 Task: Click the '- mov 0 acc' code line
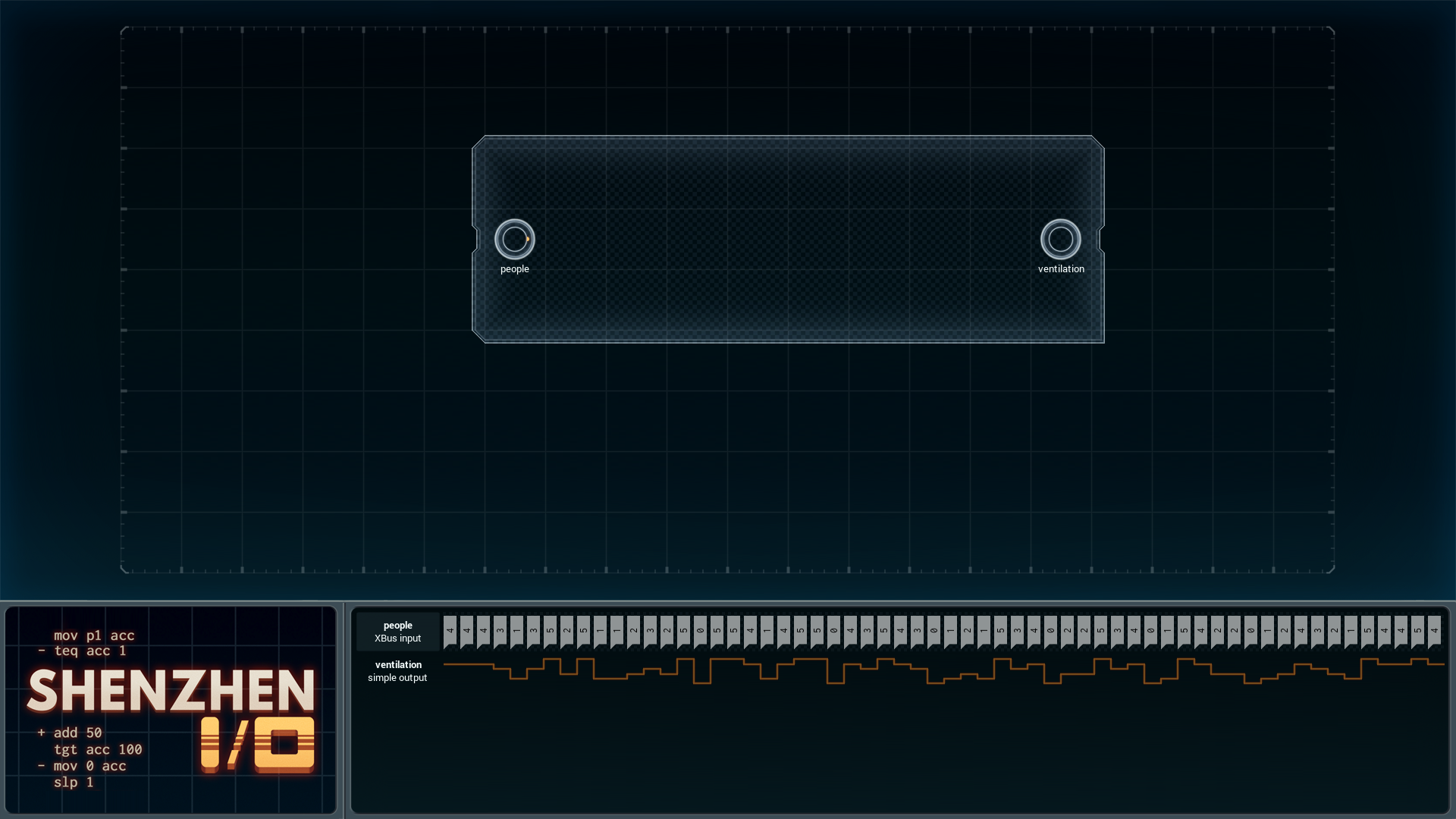[82, 766]
